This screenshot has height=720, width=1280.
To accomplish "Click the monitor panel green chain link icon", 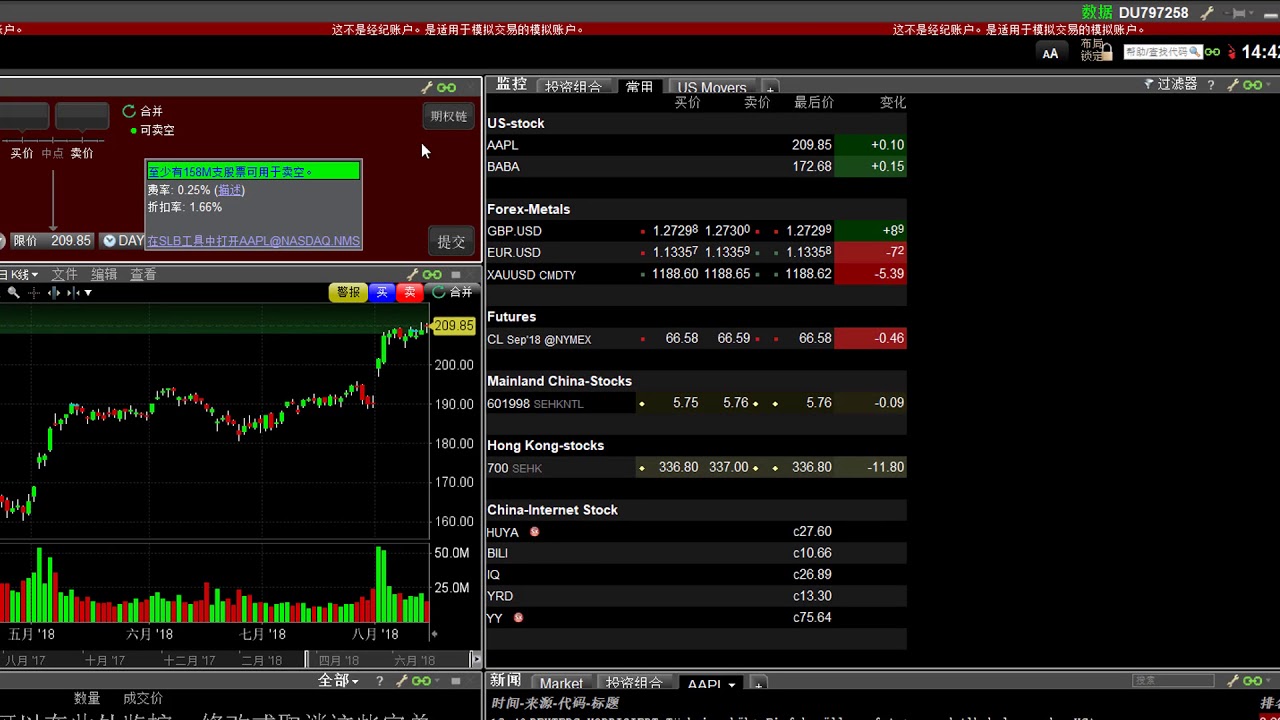I will pos(1252,85).
